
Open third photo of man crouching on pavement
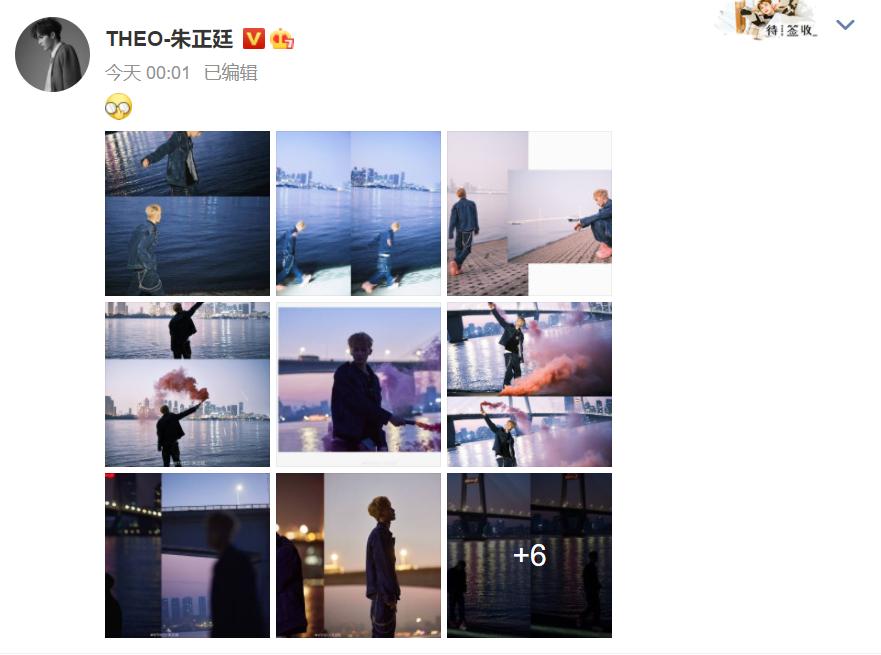(x=529, y=213)
